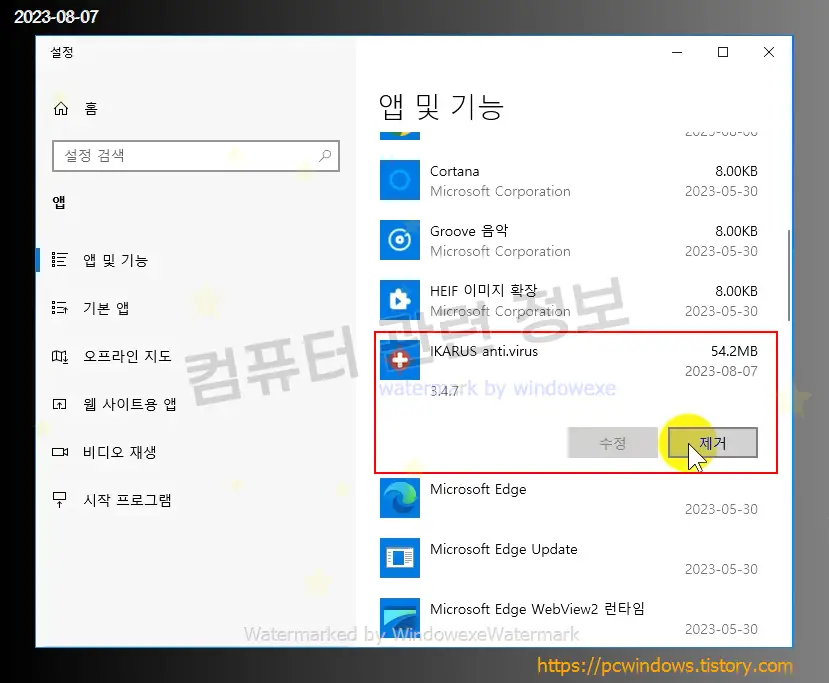
Task: Click the Cortana app icon
Action: pyautogui.click(x=400, y=180)
